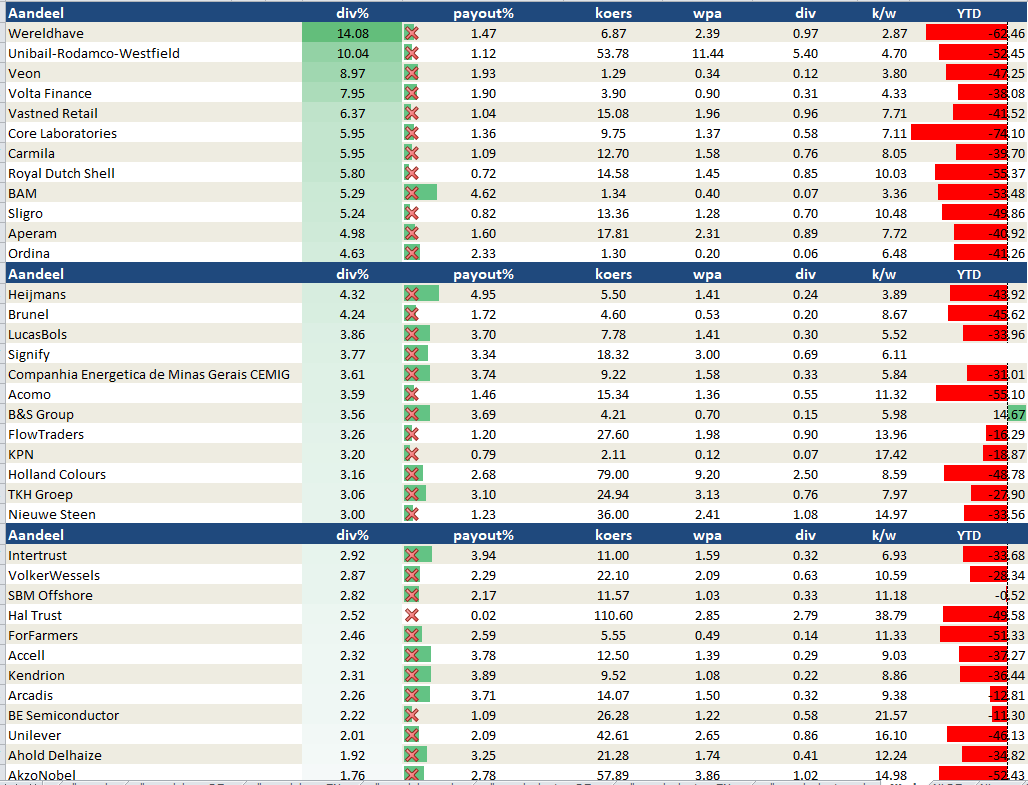Click the red cross icon in Unilever row
The height and width of the screenshot is (785, 1028).
coord(412,735)
